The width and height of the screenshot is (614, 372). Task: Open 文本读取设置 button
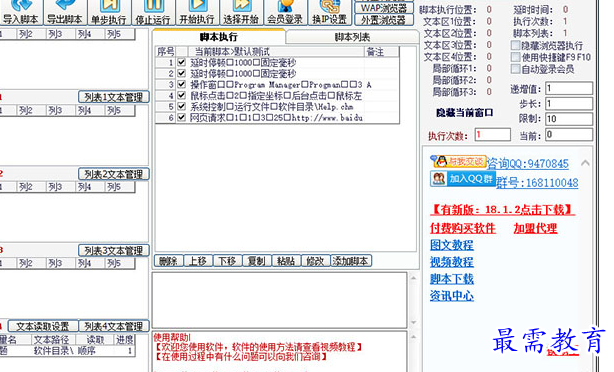point(43,326)
